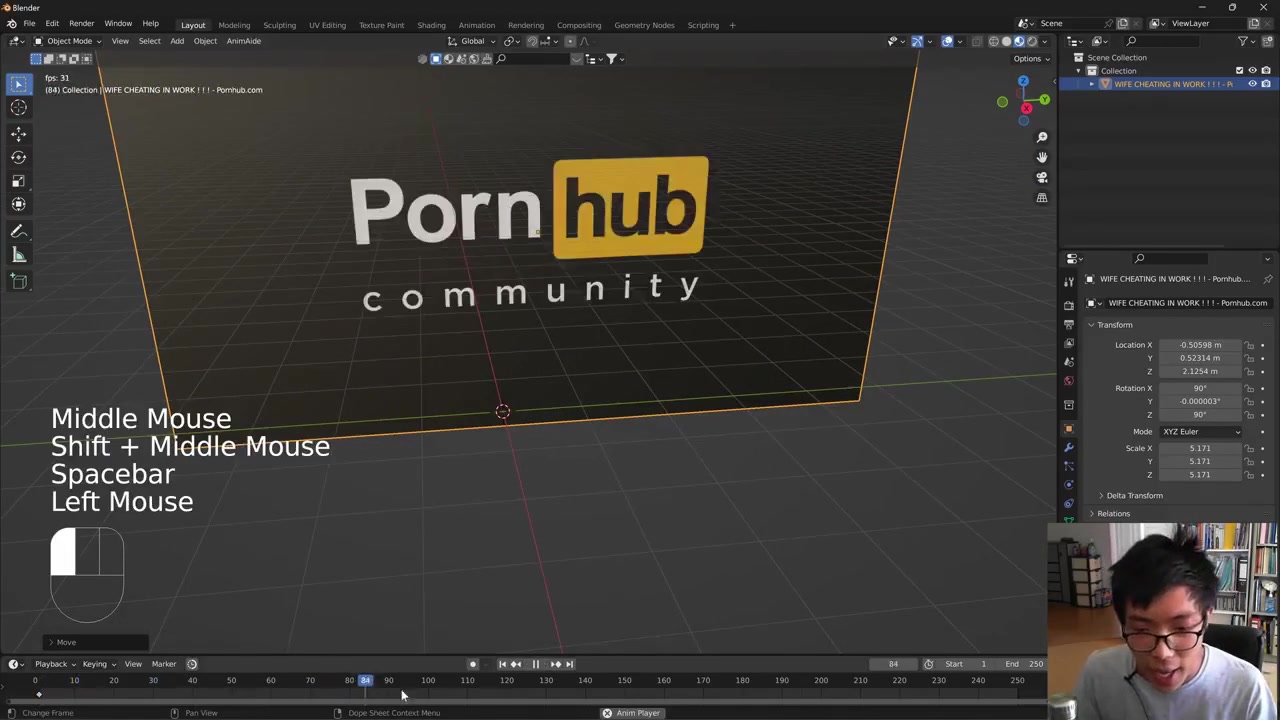The width and height of the screenshot is (1280, 720).
Task: Click the Scale X value field
Action: [1199, 449]
